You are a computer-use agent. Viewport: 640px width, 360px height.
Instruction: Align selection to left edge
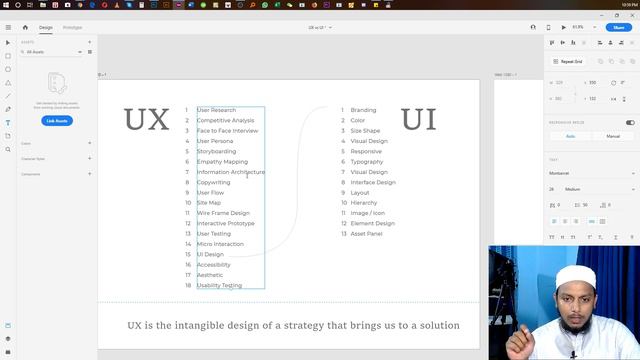(600, 42)
